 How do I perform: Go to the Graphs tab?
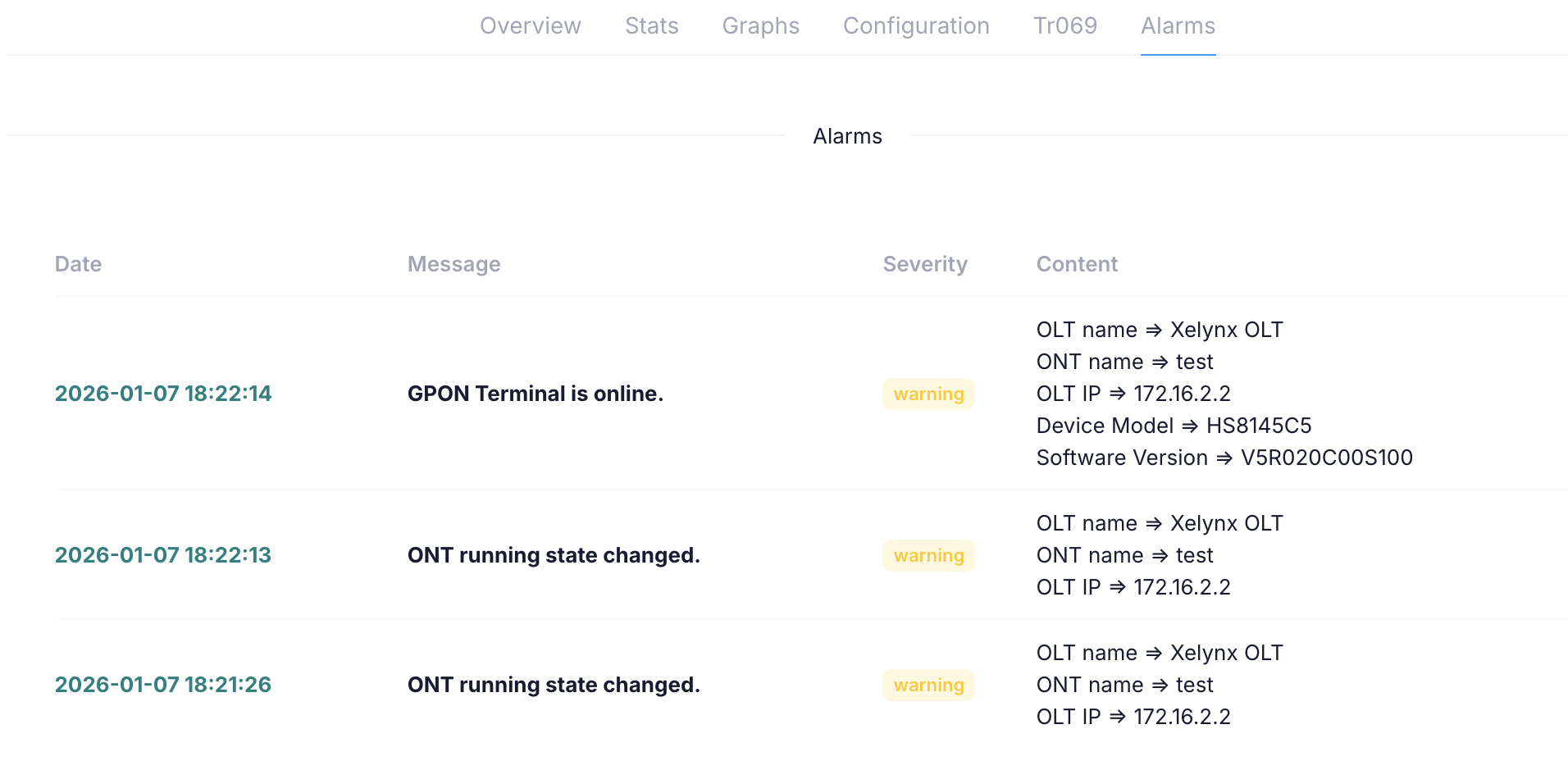coord(760,26)
